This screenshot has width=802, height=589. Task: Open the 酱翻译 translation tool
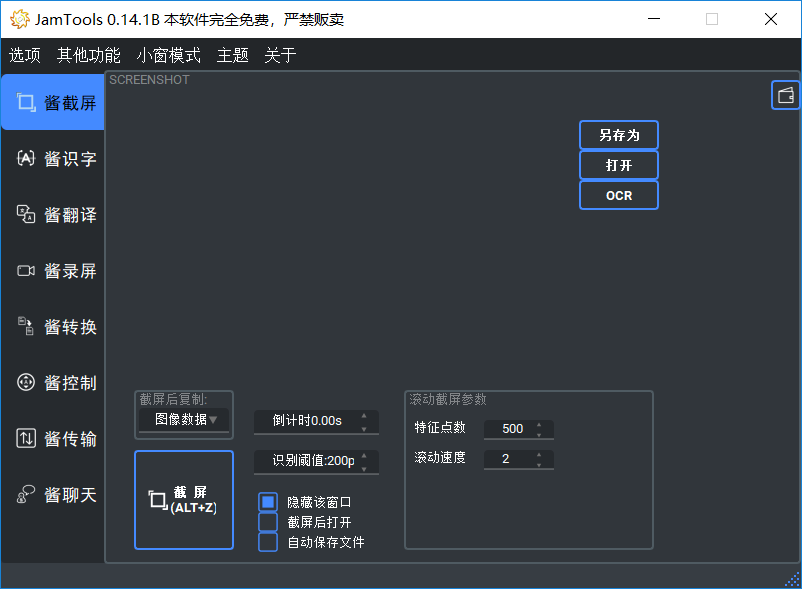[x=55, y=214]
